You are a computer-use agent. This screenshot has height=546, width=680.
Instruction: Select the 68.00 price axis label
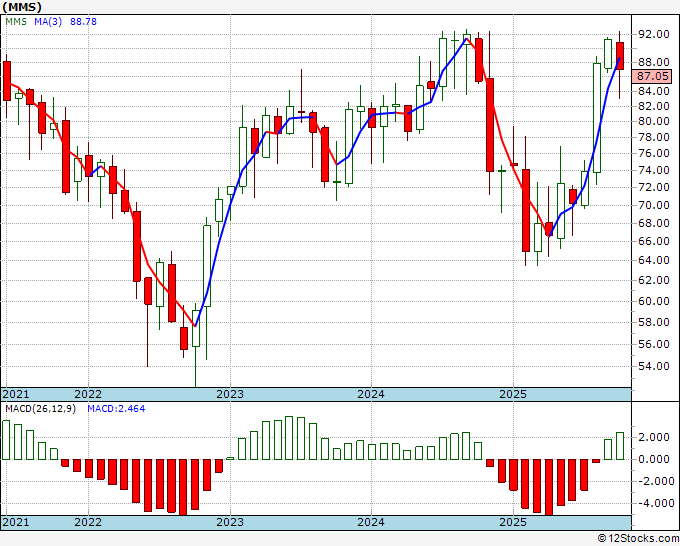click(653, 223)
